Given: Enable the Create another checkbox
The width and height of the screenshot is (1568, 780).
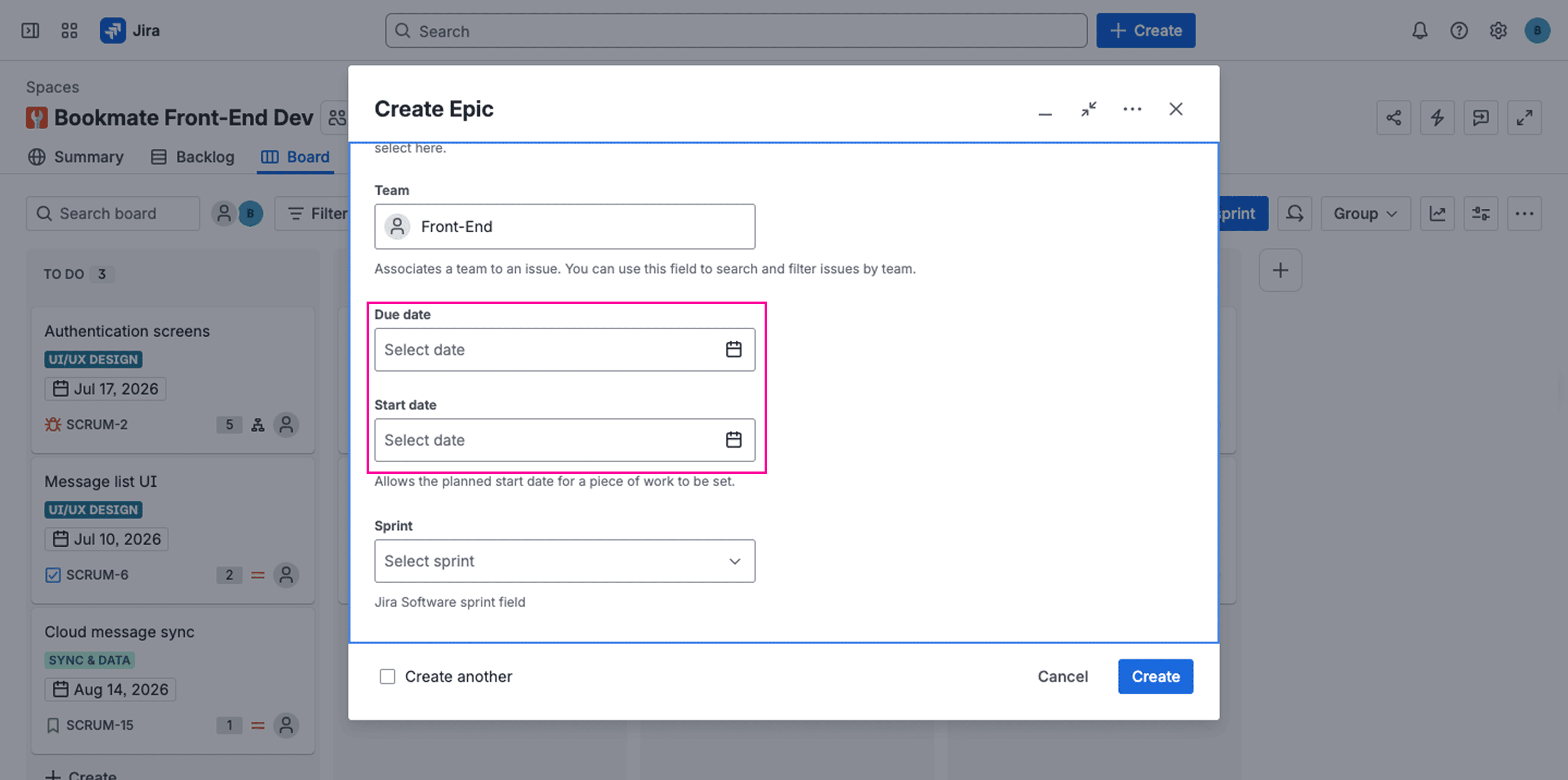Looking at the screenshot, I should coord(387,677).
